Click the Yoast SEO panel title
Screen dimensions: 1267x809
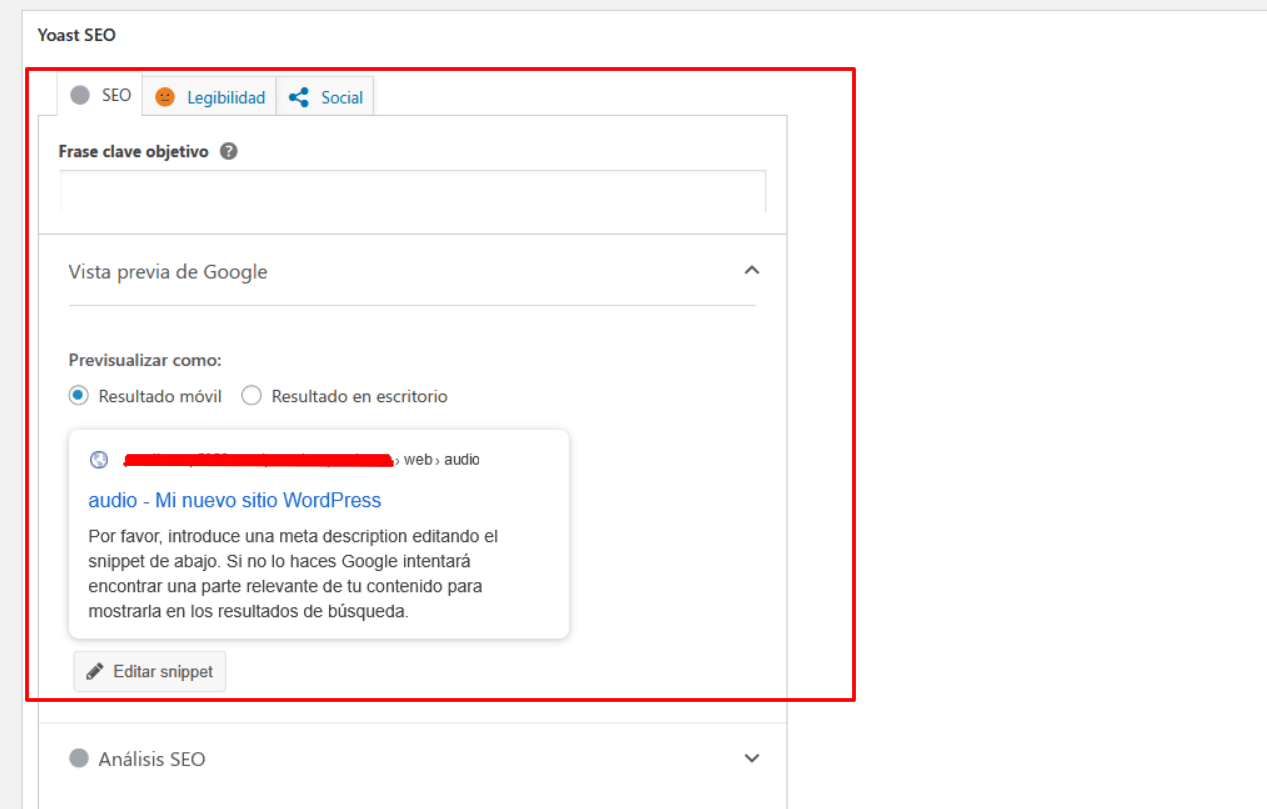click(77, 35)
